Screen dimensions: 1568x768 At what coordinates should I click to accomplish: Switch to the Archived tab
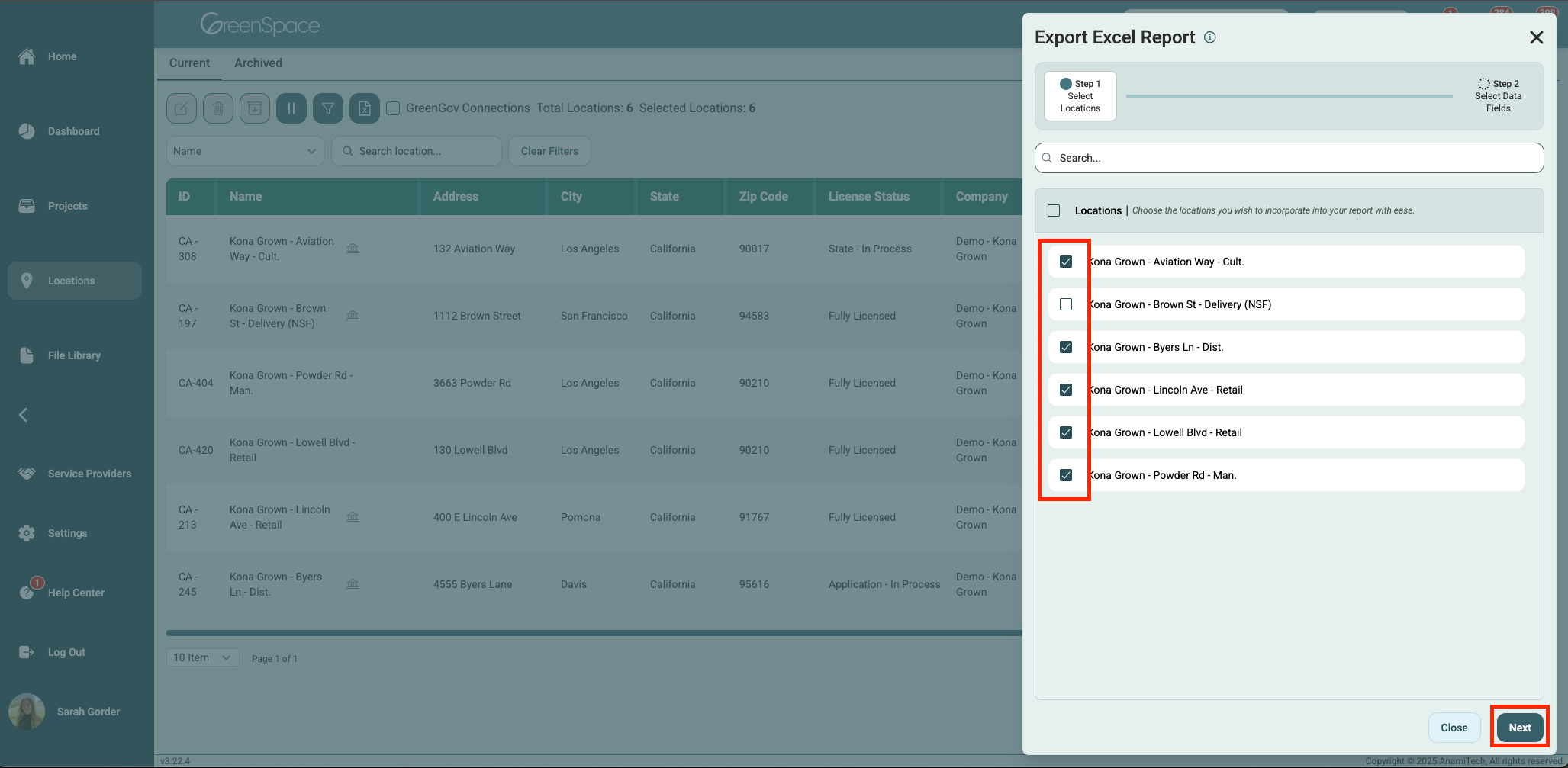pyautogui.click(x=258, y=63)
